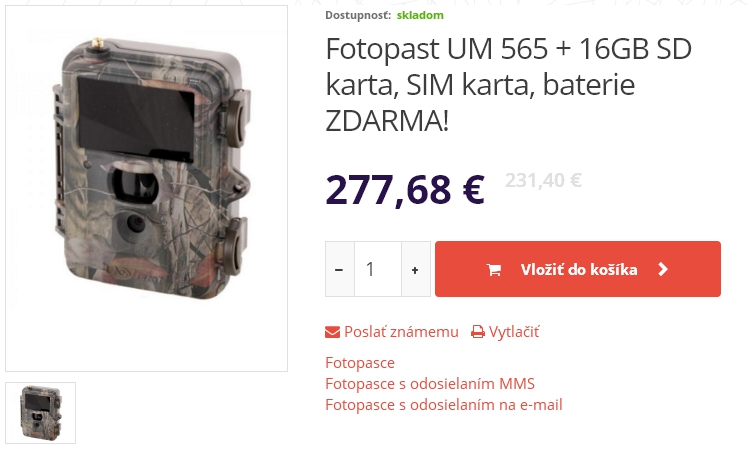The image size is (752, 455).
Task: Click the large trail camera product image
Action: pyautogui.click(x=147, y=188)
